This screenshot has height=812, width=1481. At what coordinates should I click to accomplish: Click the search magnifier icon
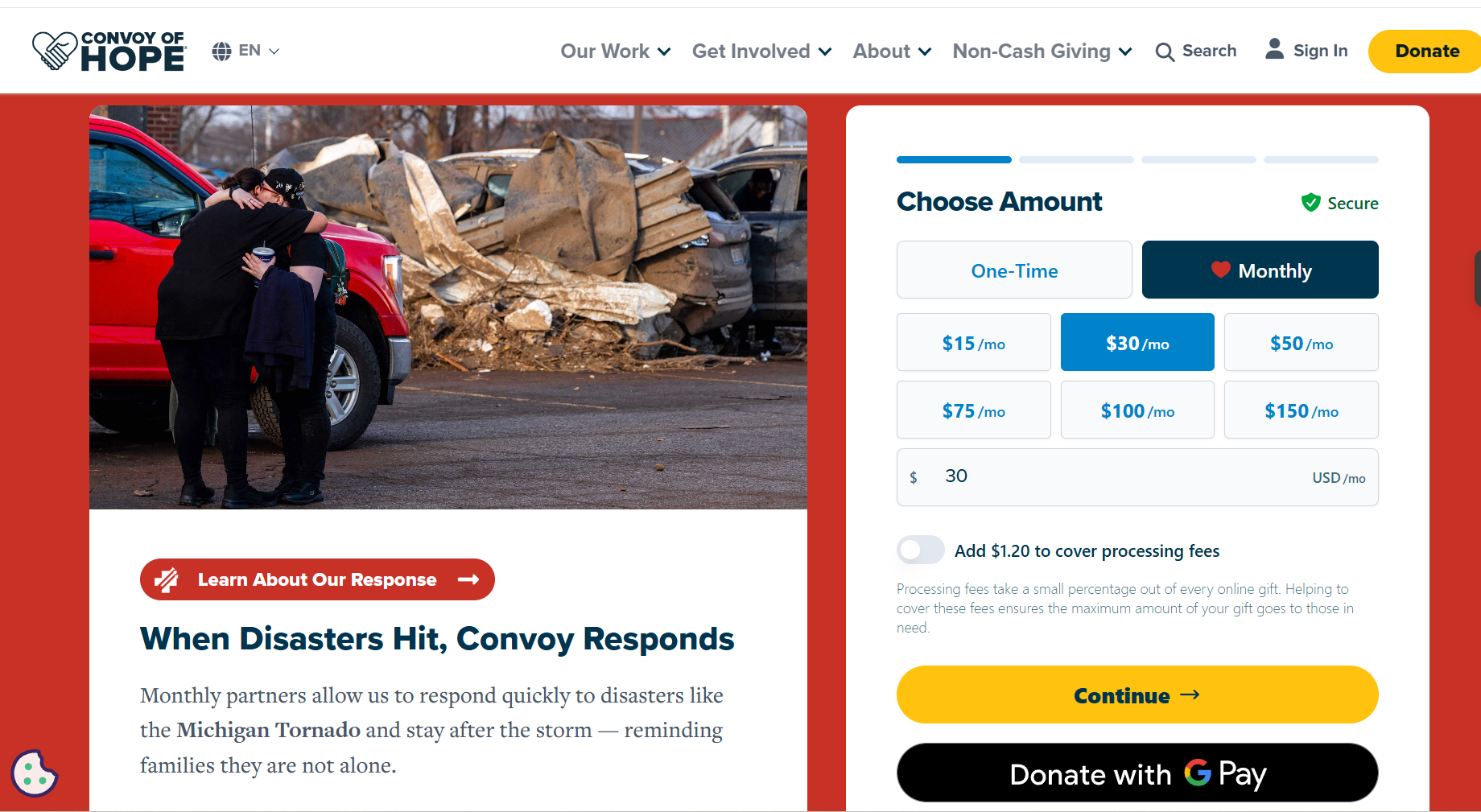[1165, 52]
